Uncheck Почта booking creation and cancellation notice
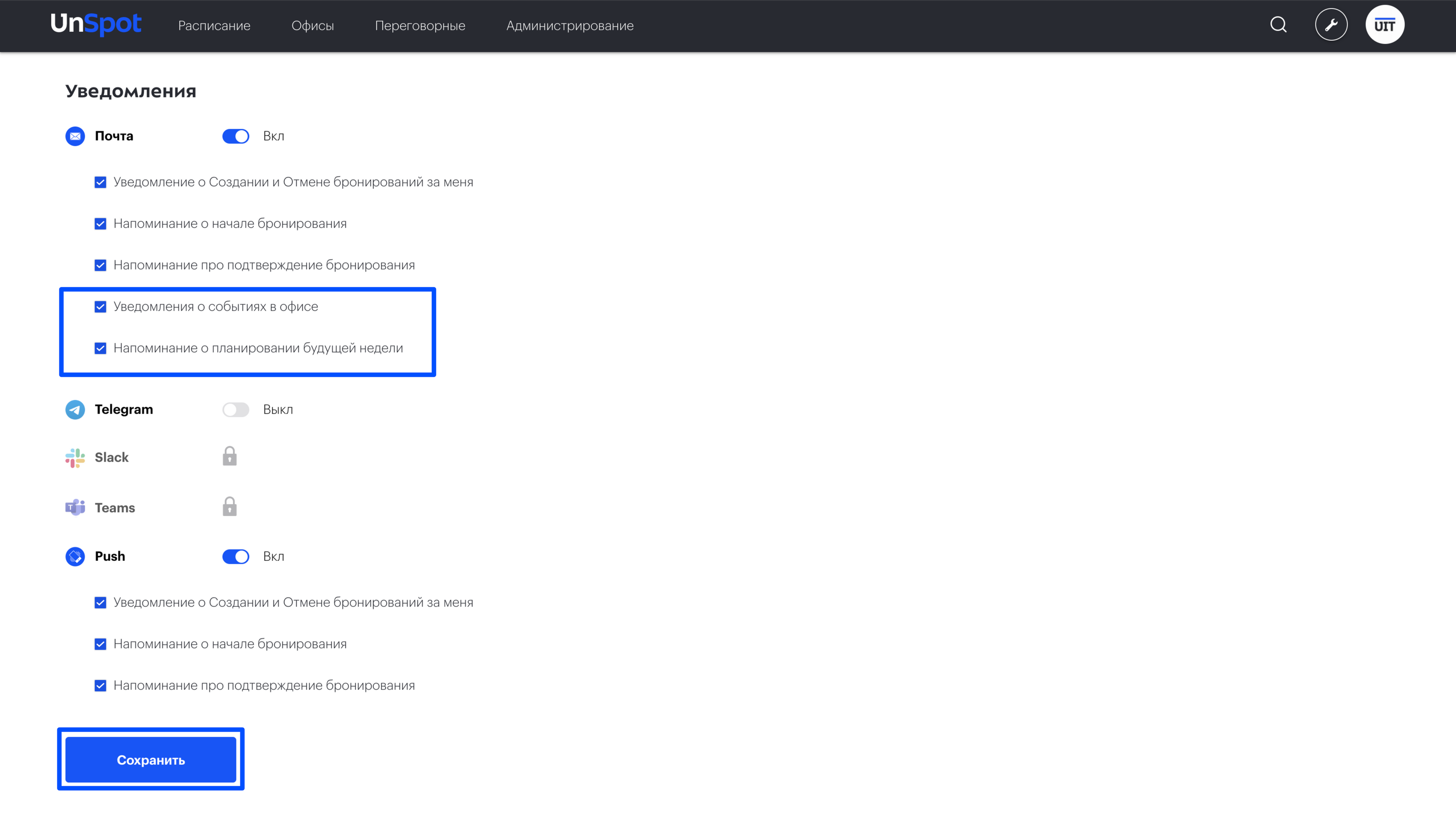 coord(101,182)
